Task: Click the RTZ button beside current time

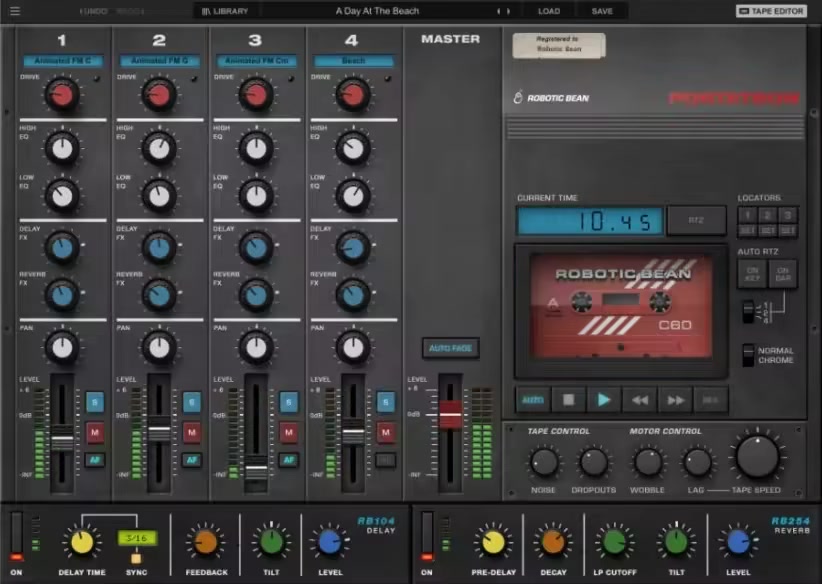Action: (x=696, y=220)
